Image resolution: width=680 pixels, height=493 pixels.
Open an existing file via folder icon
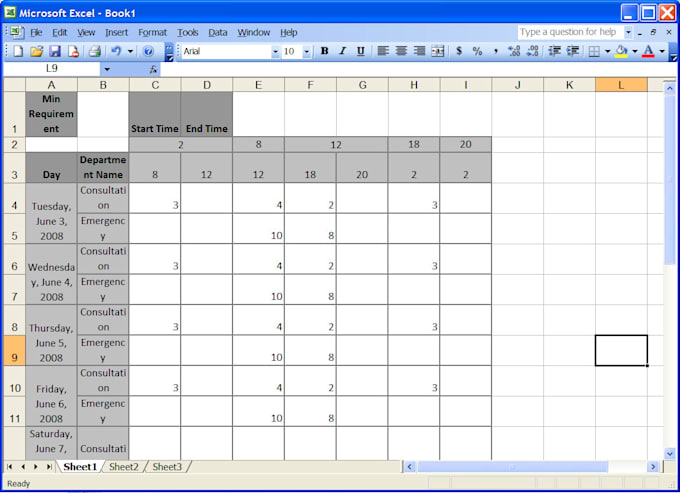point(37,51)
